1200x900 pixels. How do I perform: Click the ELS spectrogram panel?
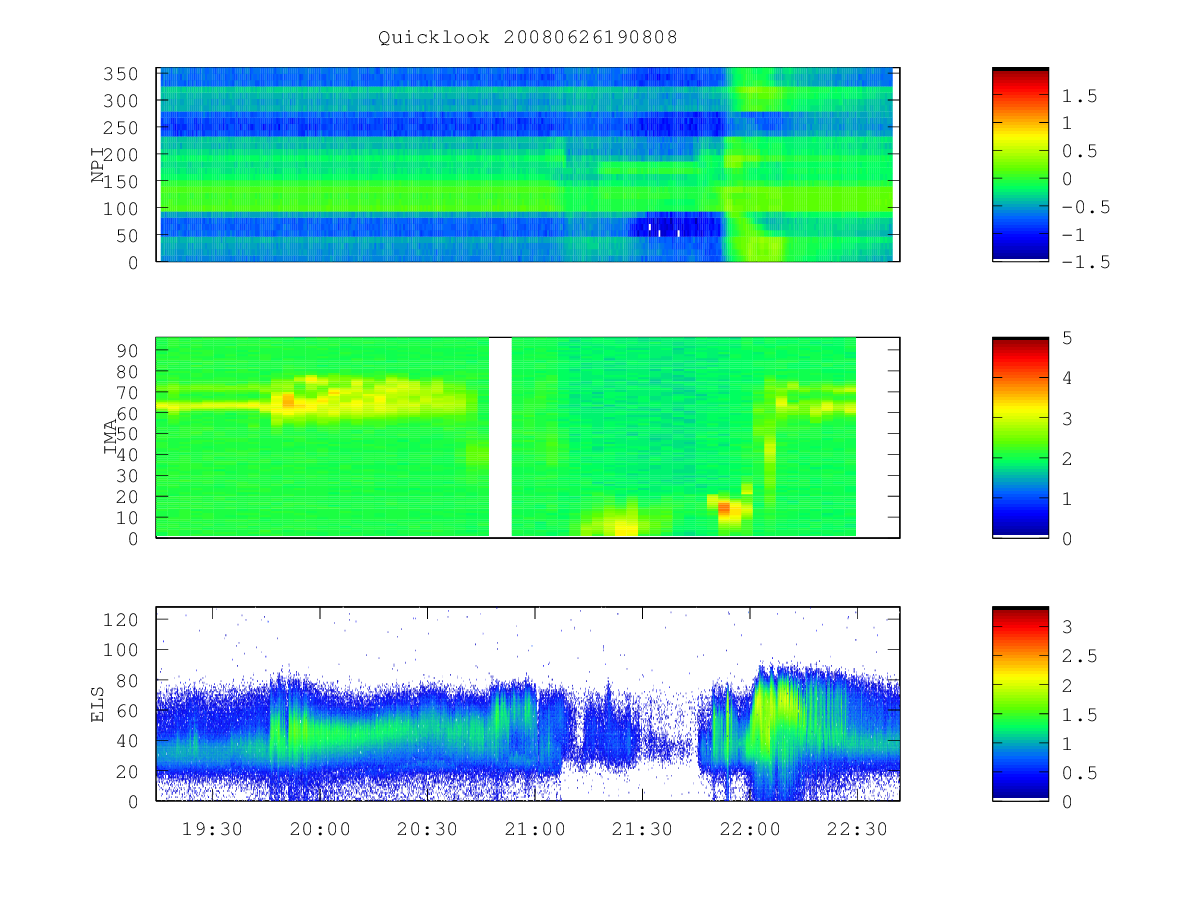click(x=528, y=704)
